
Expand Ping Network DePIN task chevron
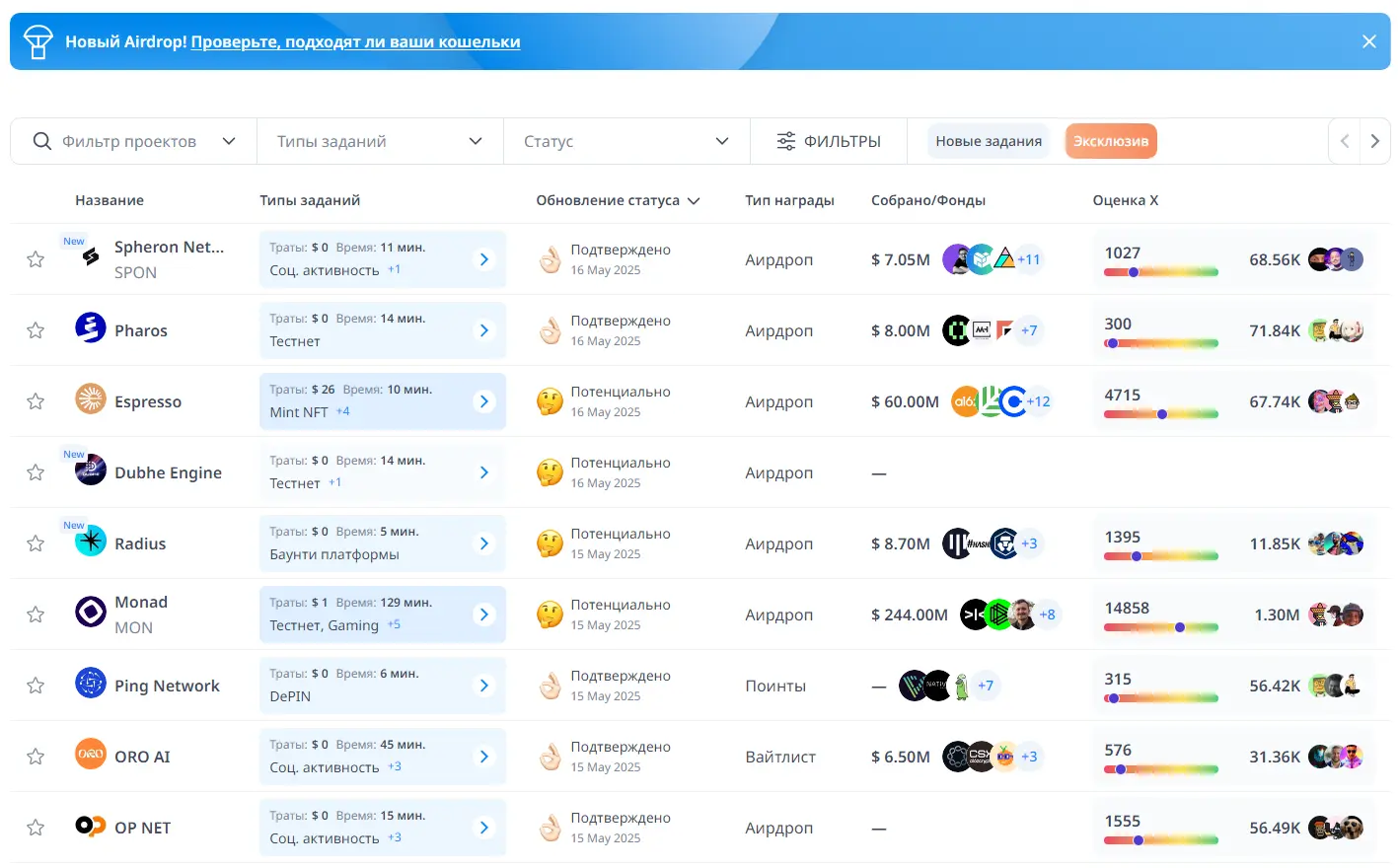484,686
